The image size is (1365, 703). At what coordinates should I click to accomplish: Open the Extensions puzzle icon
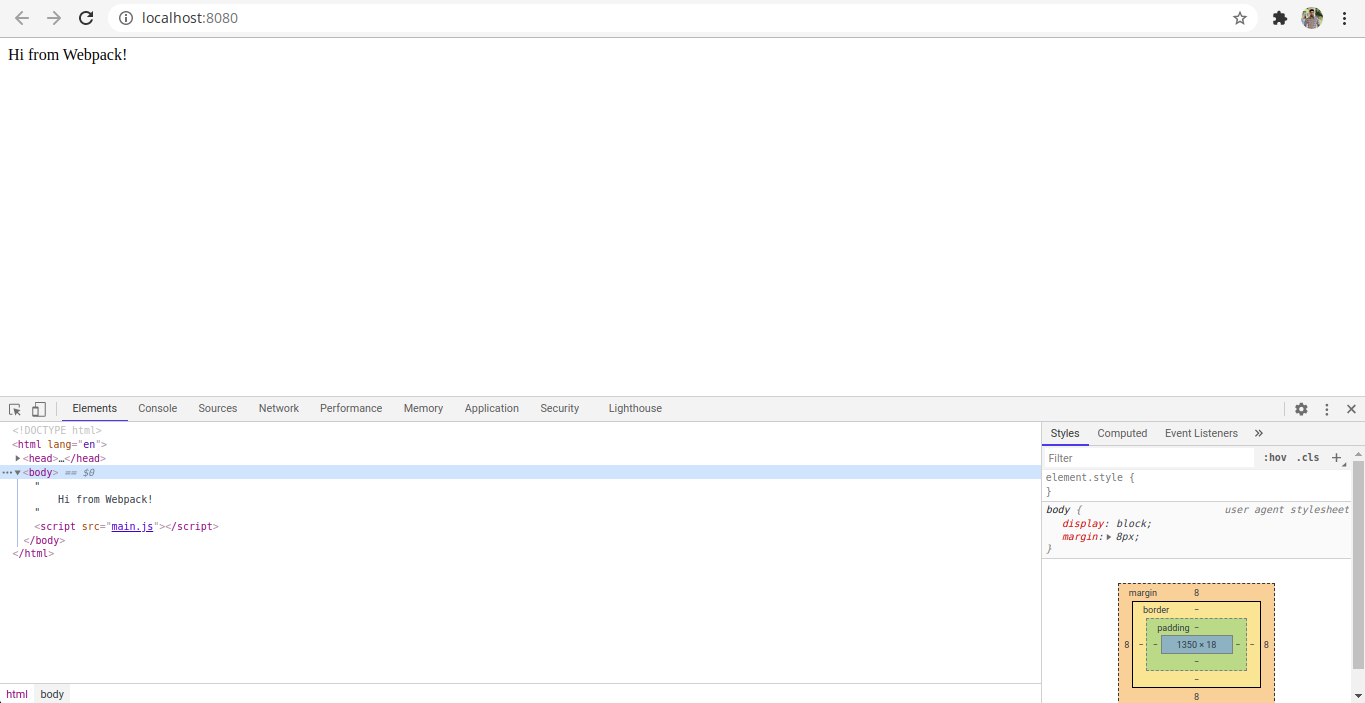pyautogui.click(x=1279, y=18)
